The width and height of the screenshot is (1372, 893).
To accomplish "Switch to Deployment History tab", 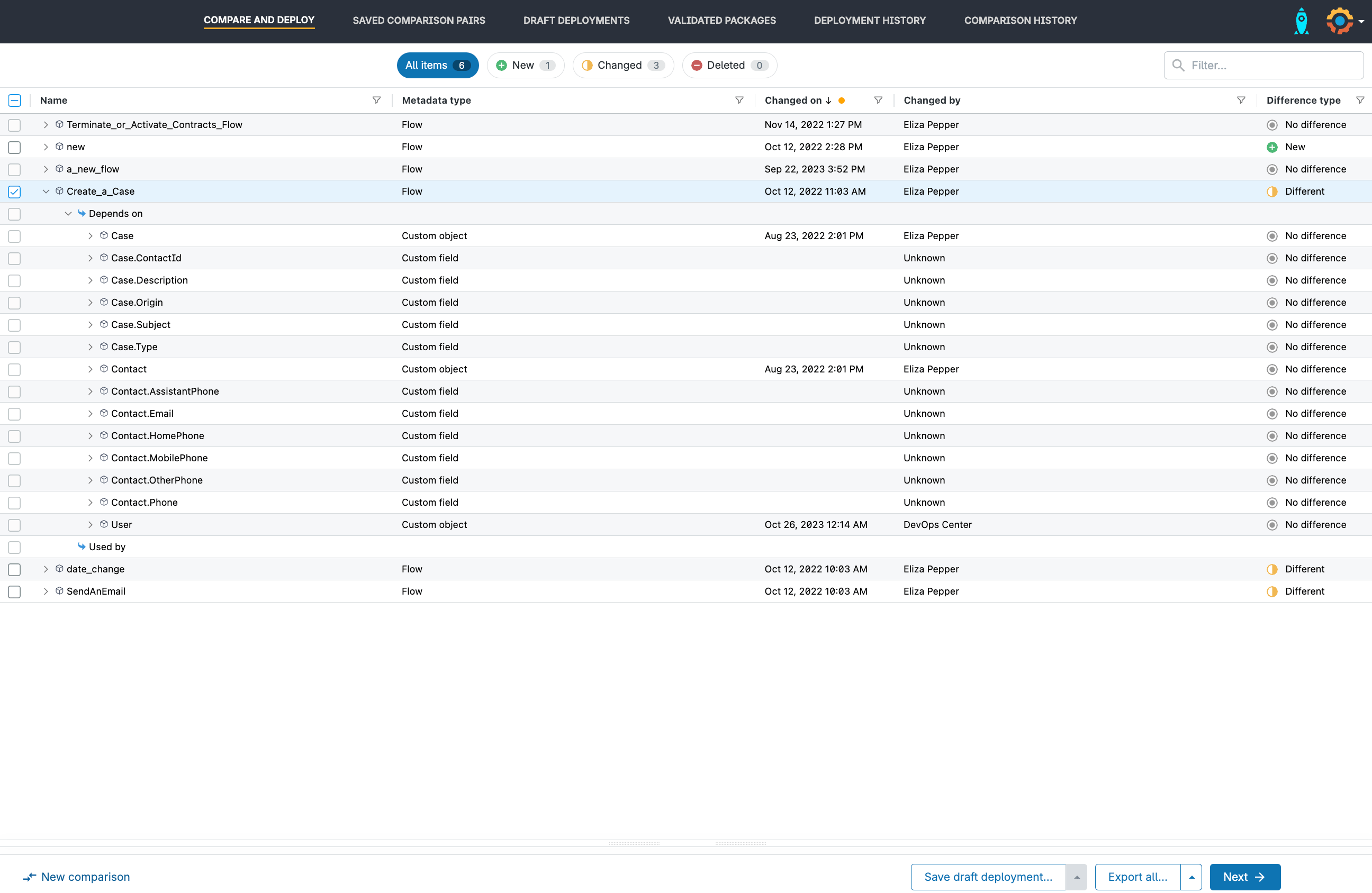I will click(x=869, y=20).
